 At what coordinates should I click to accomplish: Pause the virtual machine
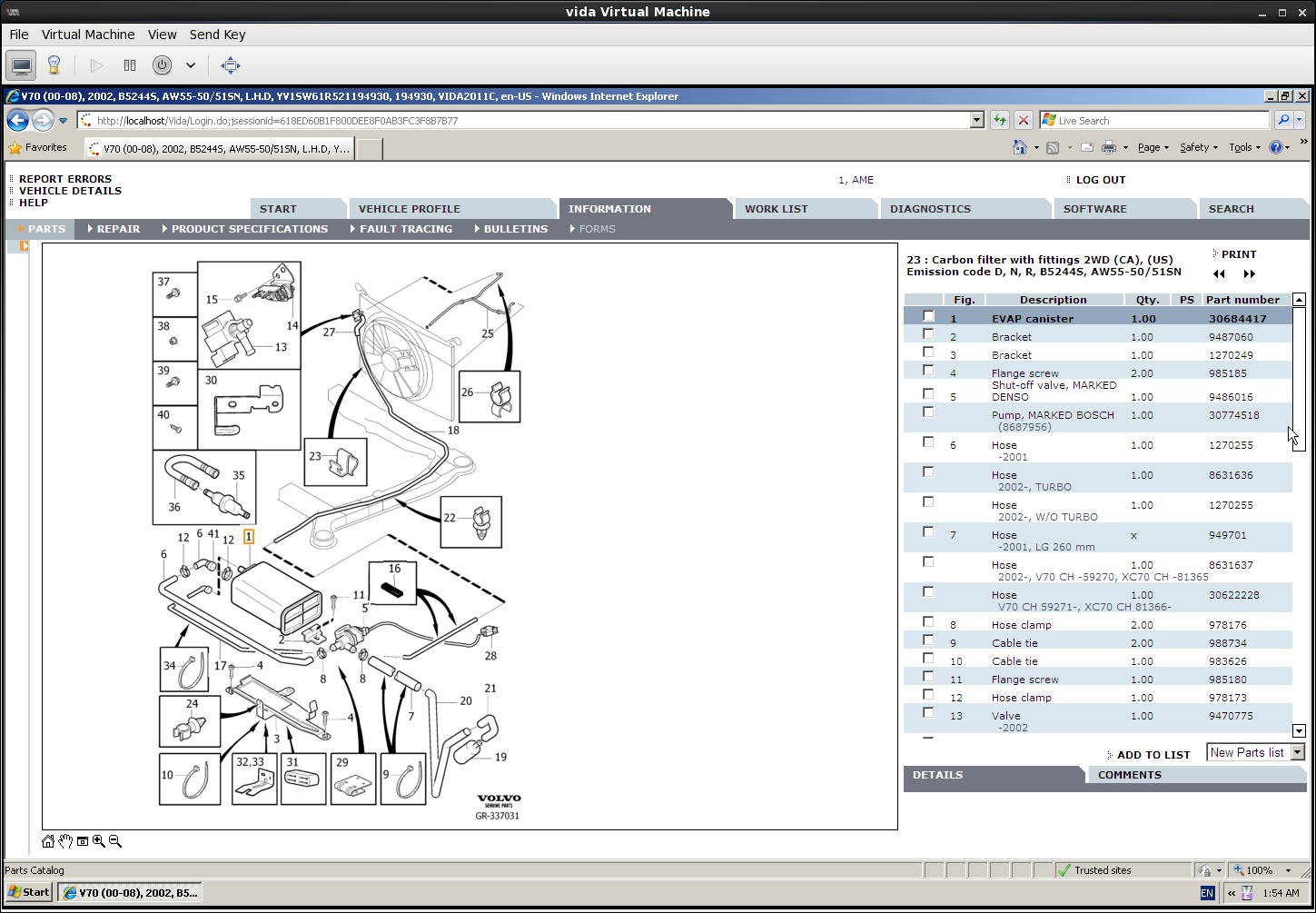(x=130, y=65)
